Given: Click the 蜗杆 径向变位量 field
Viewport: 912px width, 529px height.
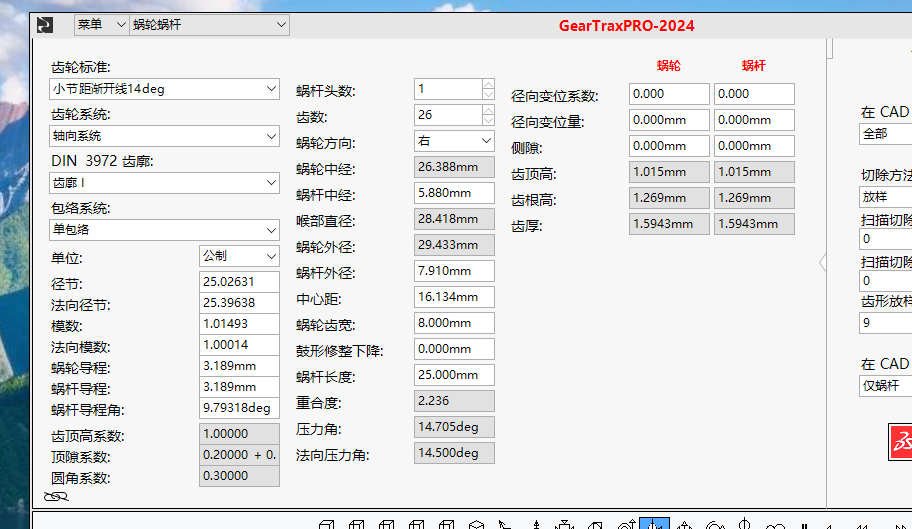Looking at the screenshot, I should click(754, 120).
